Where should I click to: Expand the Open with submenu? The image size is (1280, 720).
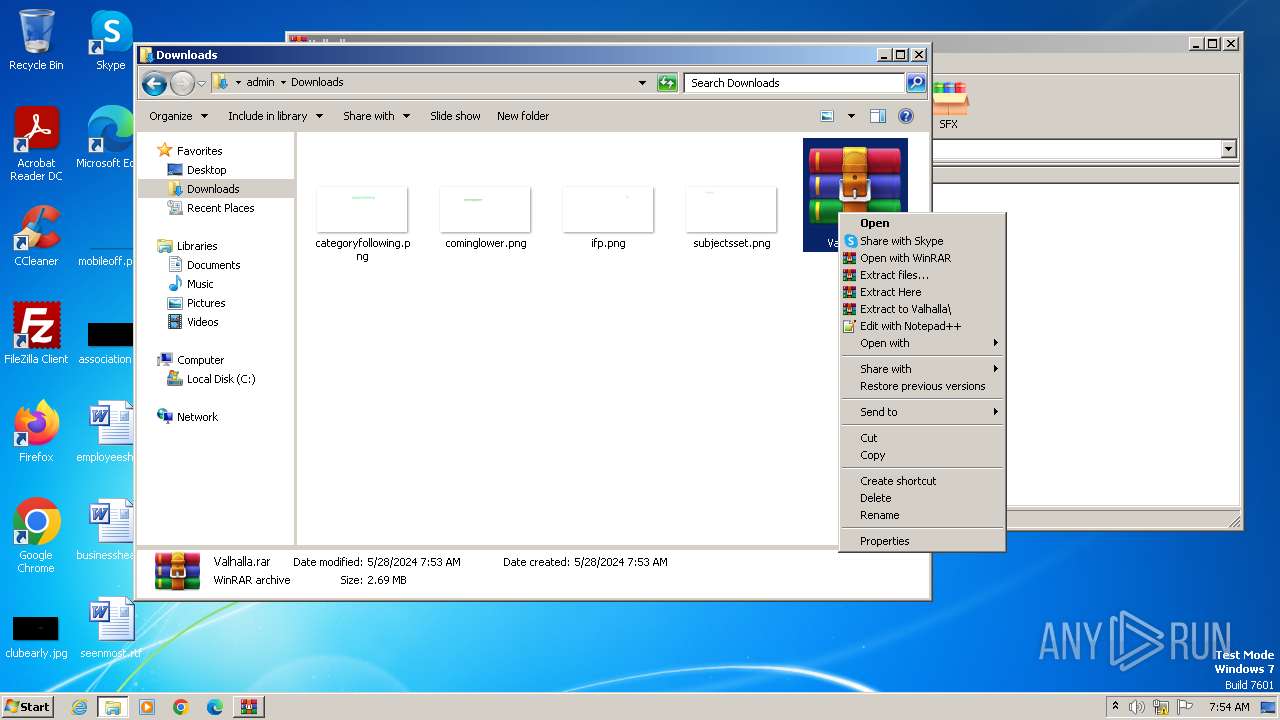(x=922, y=343)
